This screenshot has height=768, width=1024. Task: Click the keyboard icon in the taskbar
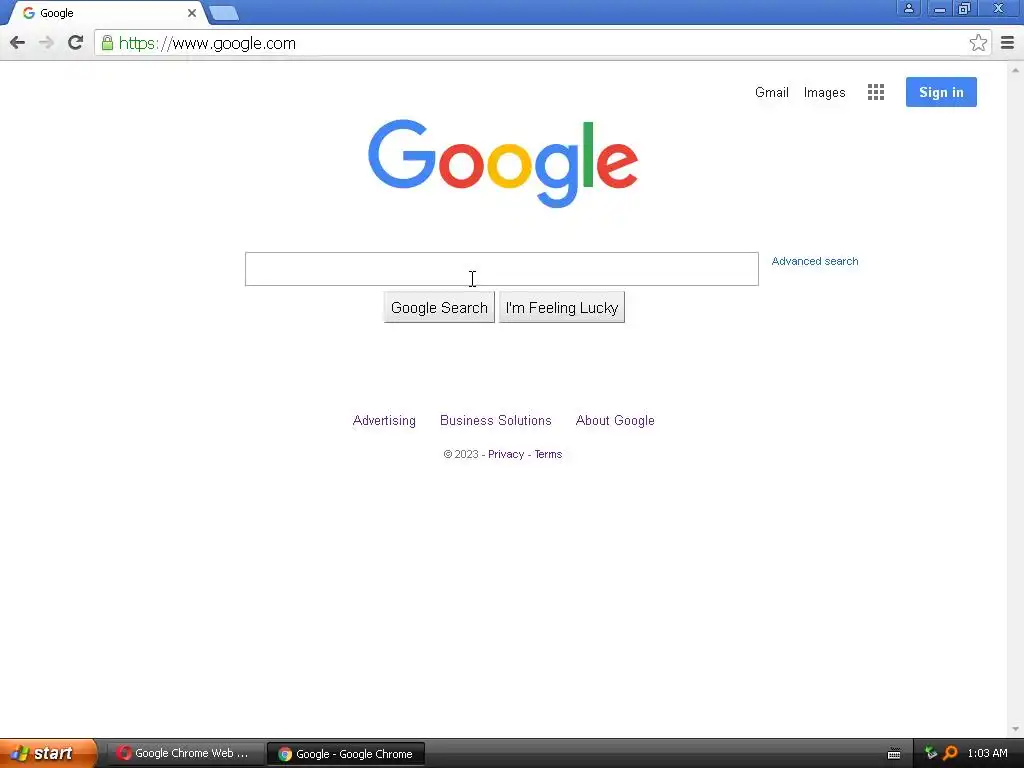click(894, 754)
